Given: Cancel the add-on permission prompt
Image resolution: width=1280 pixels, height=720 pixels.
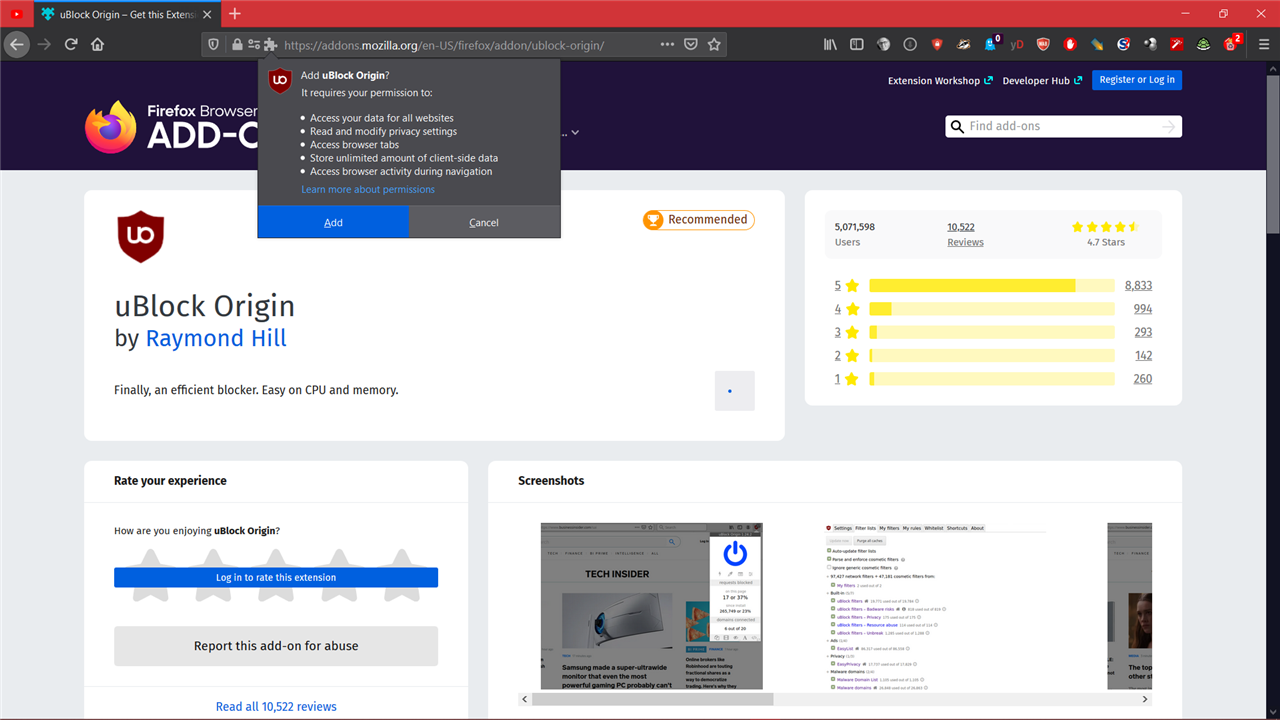Looking at the screenshot, I should click(x=484, y=222).
